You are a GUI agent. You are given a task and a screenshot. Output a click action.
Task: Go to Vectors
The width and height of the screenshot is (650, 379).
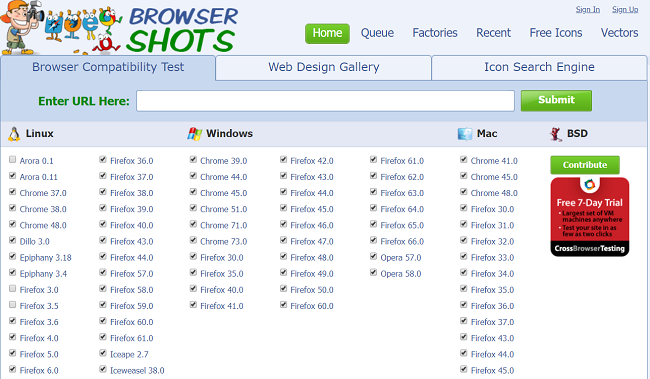pyautogui.click(x=619, y=33)
